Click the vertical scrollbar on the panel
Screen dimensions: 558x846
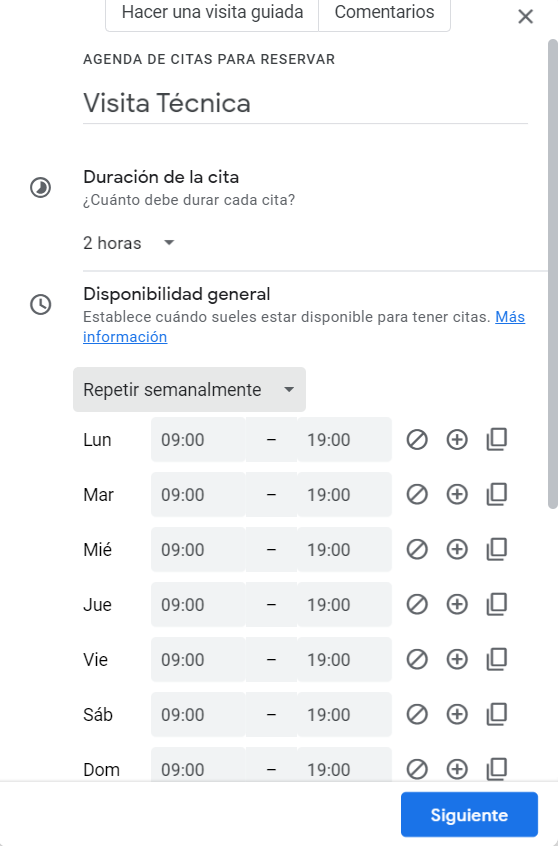(553, 274)
